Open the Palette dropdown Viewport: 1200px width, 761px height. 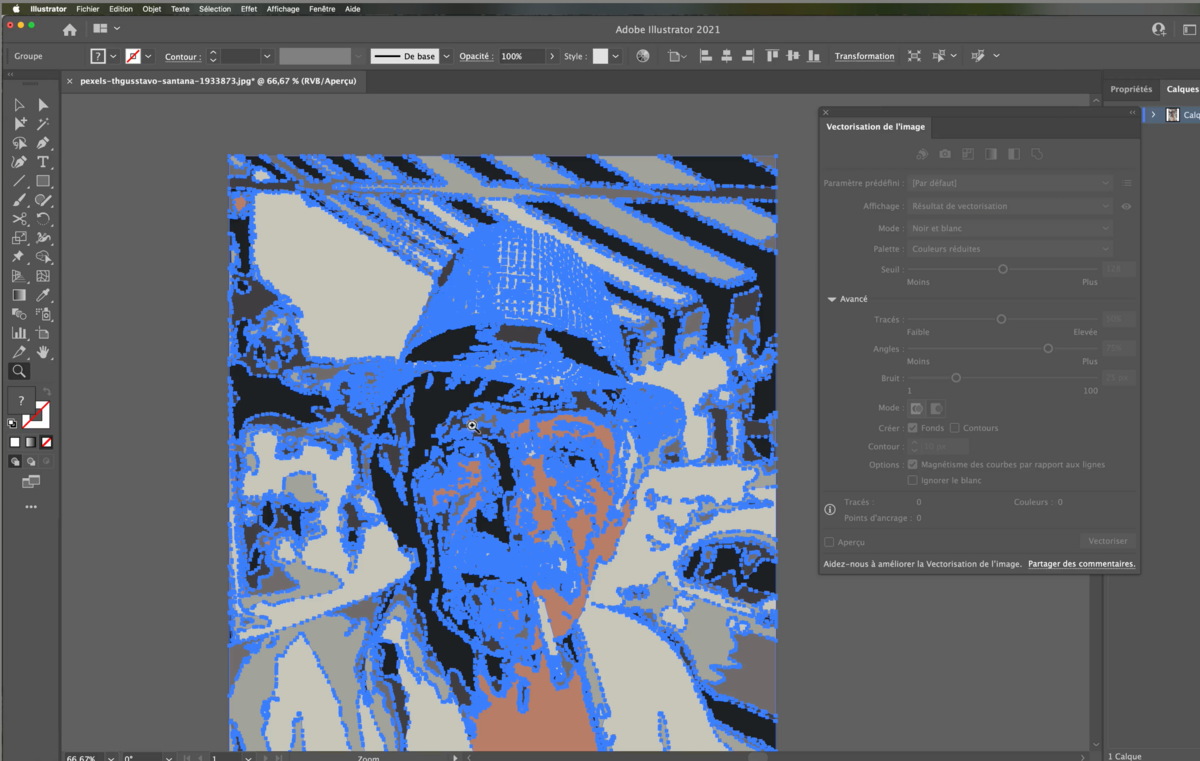[x=1010, y=249]
